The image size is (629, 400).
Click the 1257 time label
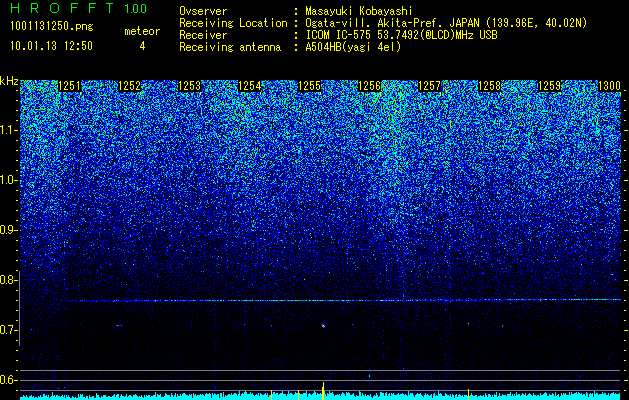coord(429,86)
